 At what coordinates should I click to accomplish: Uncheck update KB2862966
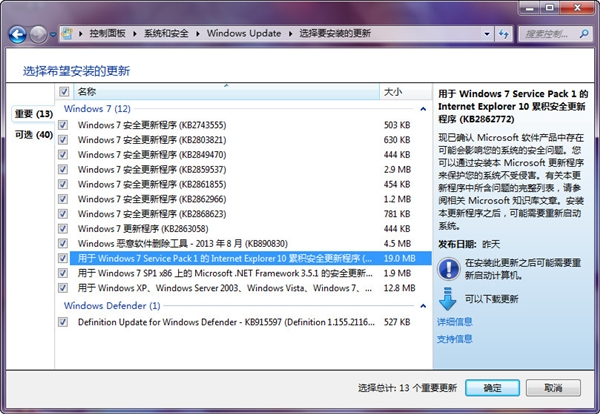pyautogui.click(x=63, y=199)
